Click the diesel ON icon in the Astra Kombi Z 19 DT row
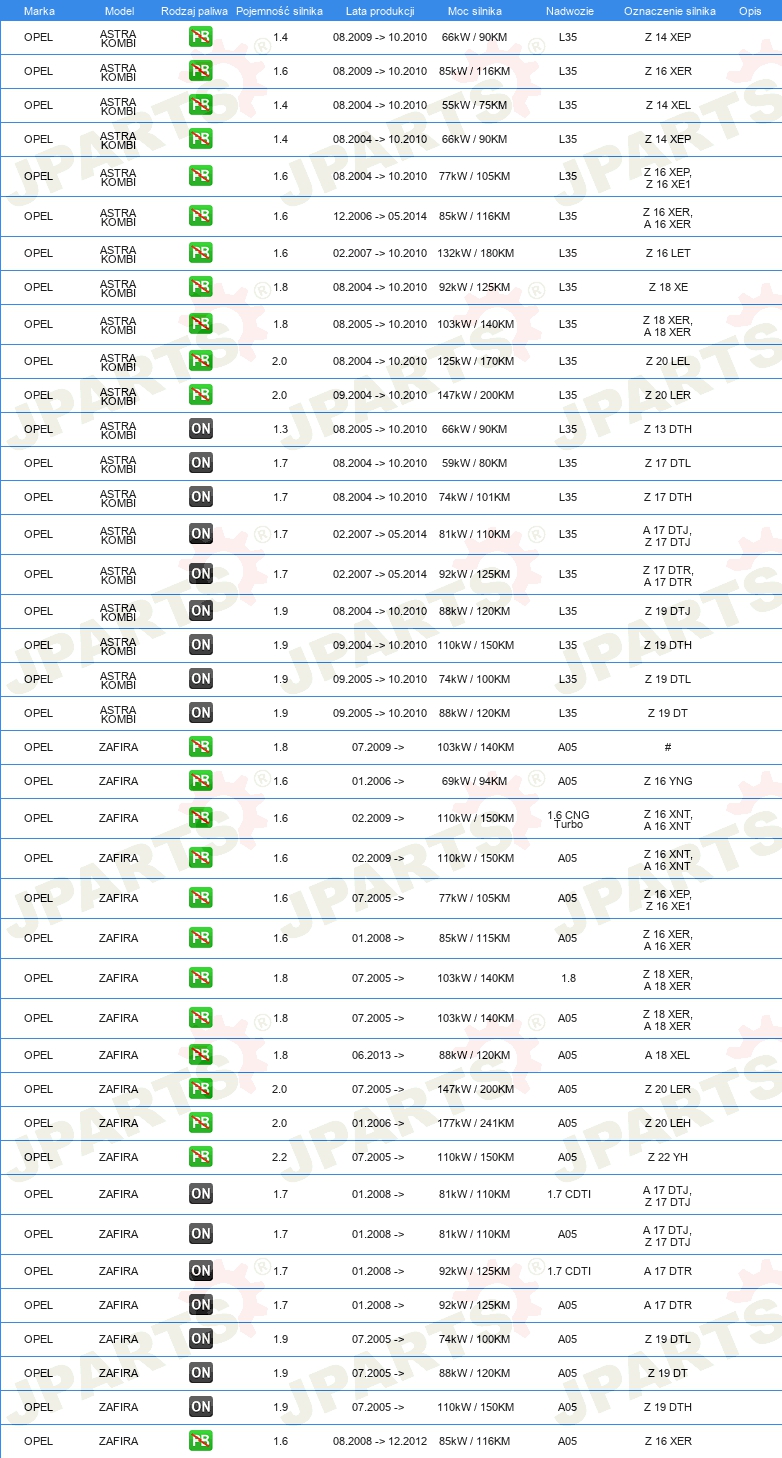 click(x=201, y=713)
